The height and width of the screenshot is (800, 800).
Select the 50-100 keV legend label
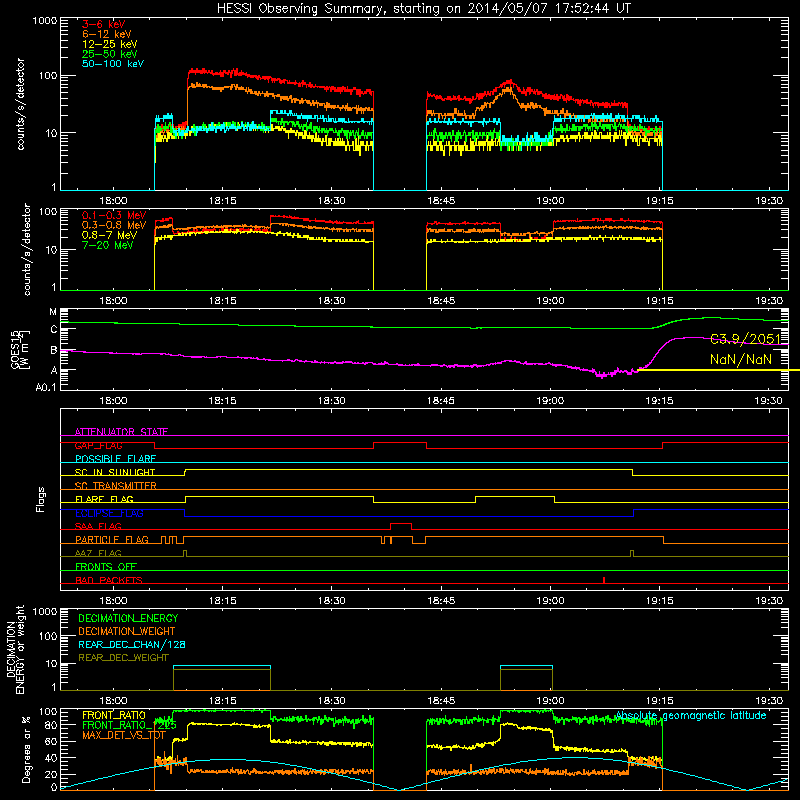coord(113,64)
